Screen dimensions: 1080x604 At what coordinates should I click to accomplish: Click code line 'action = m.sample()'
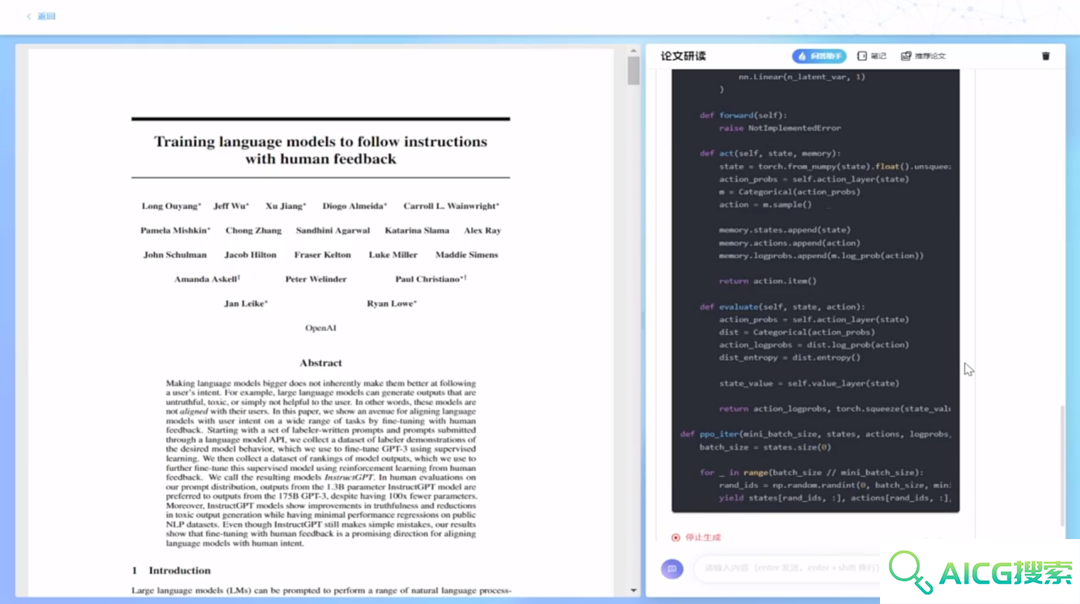tap(765, 205)
